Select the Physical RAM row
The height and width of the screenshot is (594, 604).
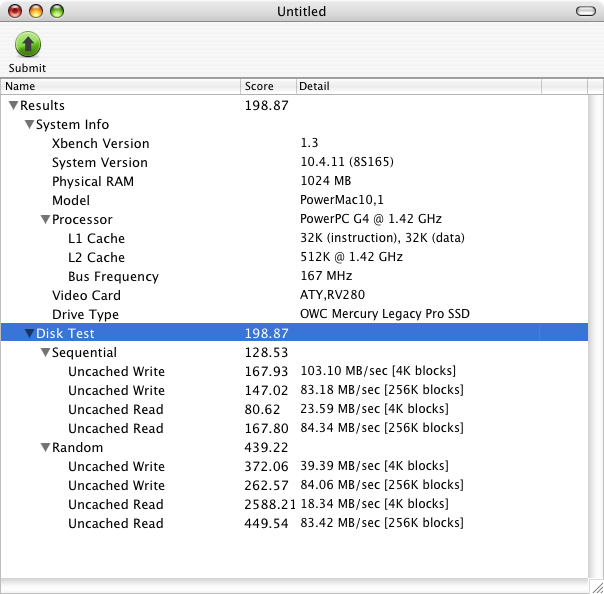[x=93, y=182]
